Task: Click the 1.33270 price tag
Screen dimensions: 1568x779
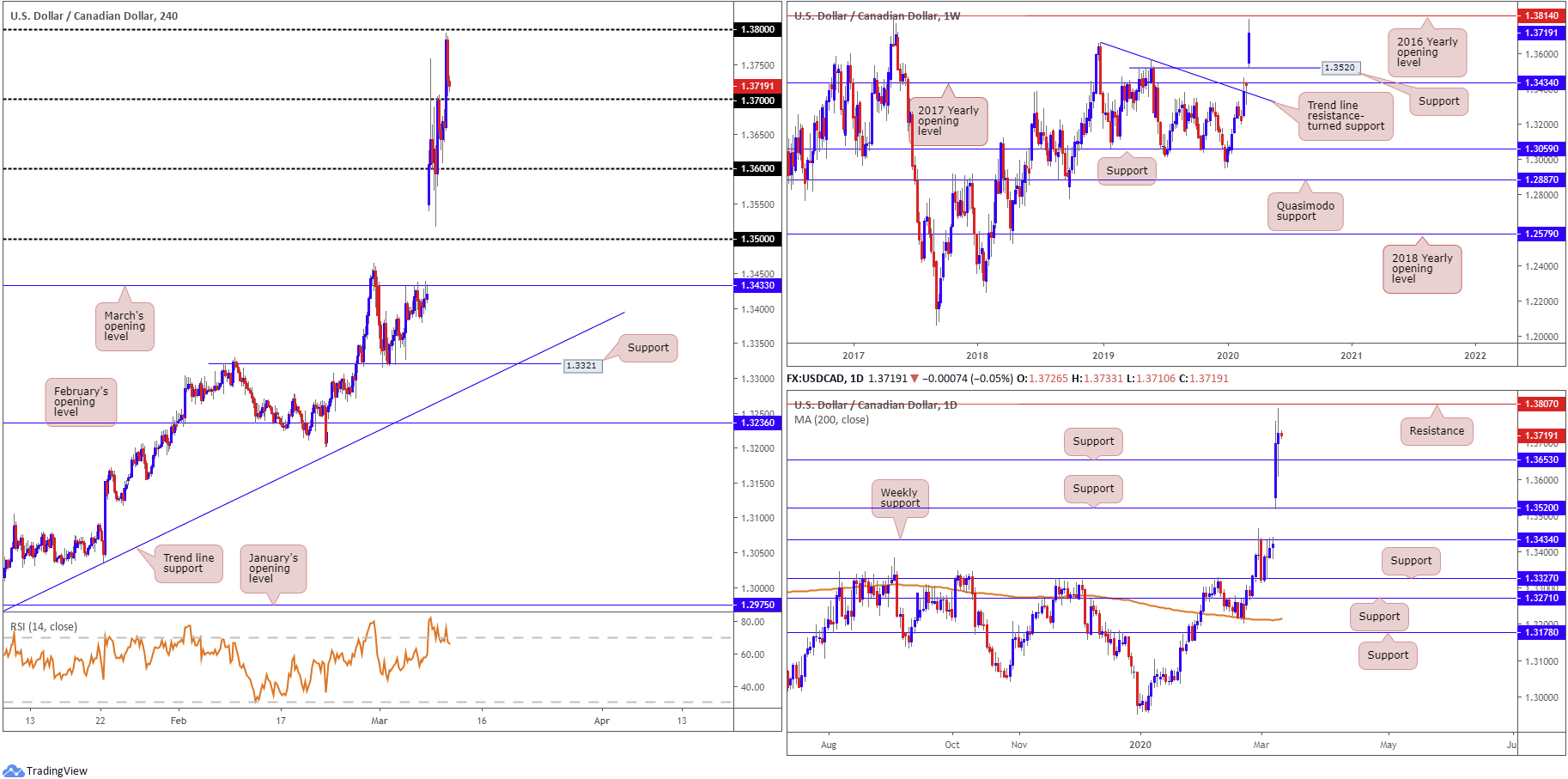Action: pos(1541,578)
